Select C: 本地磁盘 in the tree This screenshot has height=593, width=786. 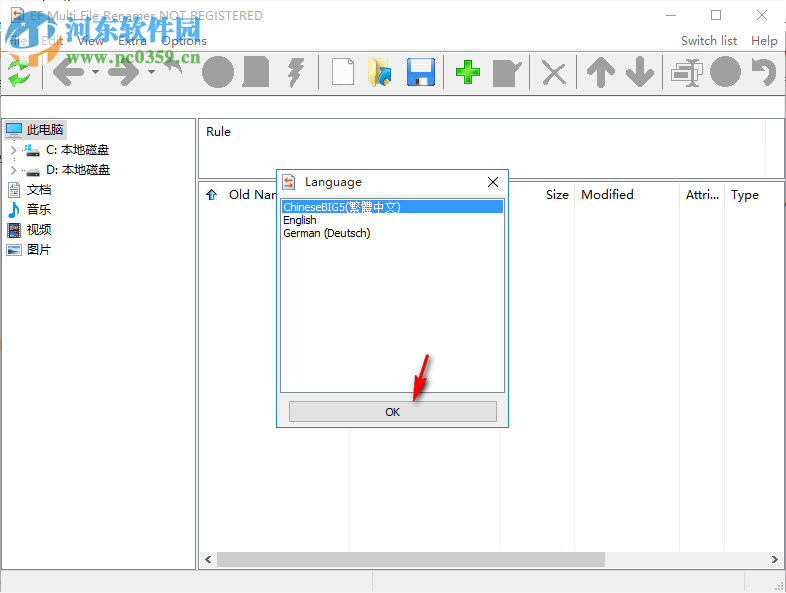77,150
